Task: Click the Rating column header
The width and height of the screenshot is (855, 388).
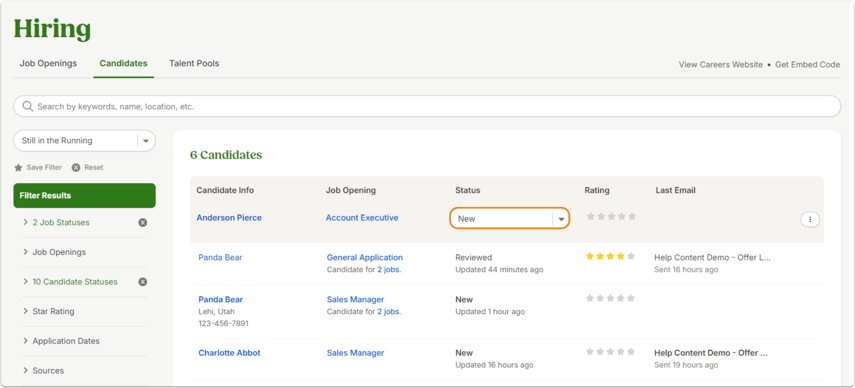Action: coord(597,190)
